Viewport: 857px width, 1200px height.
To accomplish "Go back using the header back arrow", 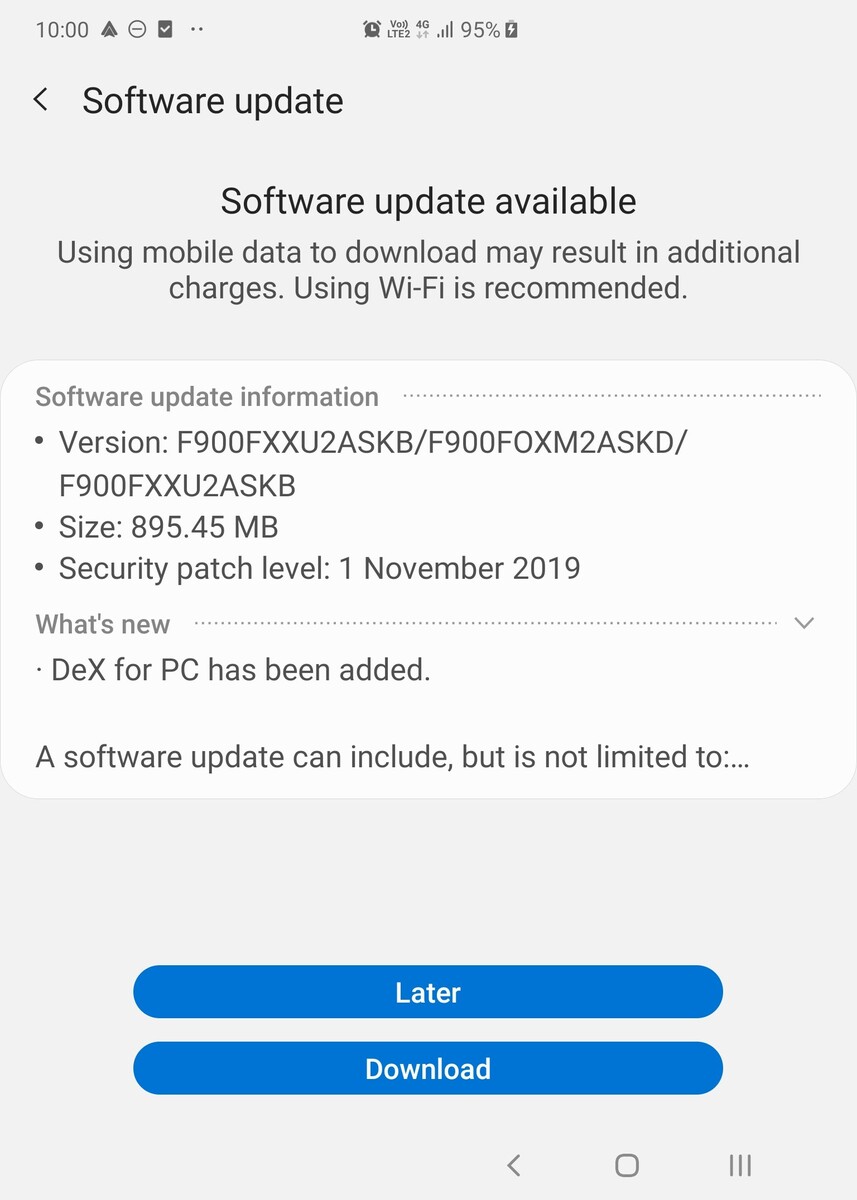I will tap(41, 100).
